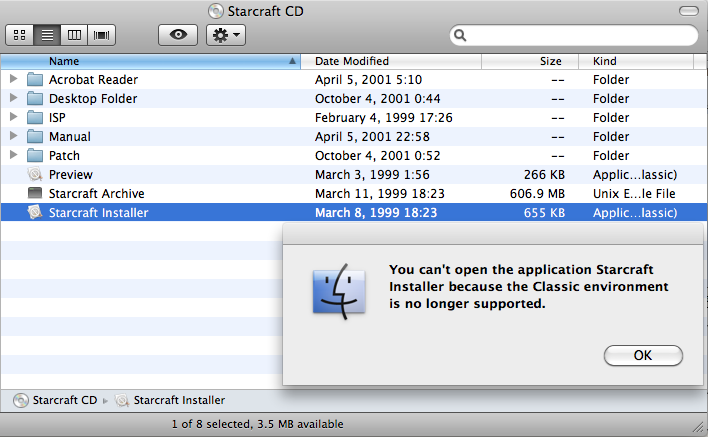This screenshot has width=708, height=437.
Task: Select the ISP folder icon
Action: pos(35,117)
